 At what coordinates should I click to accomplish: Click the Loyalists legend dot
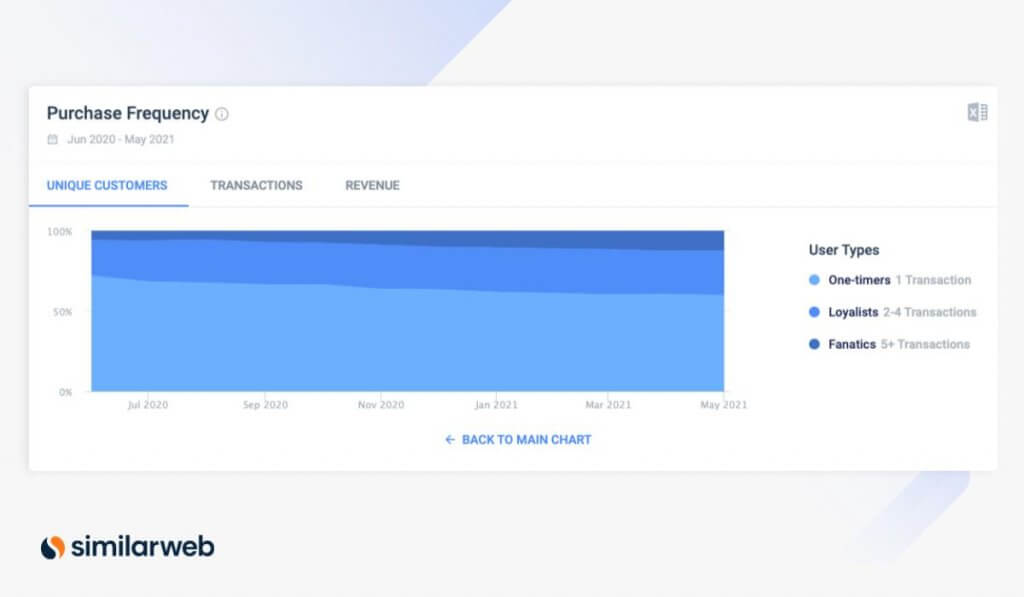click(812, 312)
